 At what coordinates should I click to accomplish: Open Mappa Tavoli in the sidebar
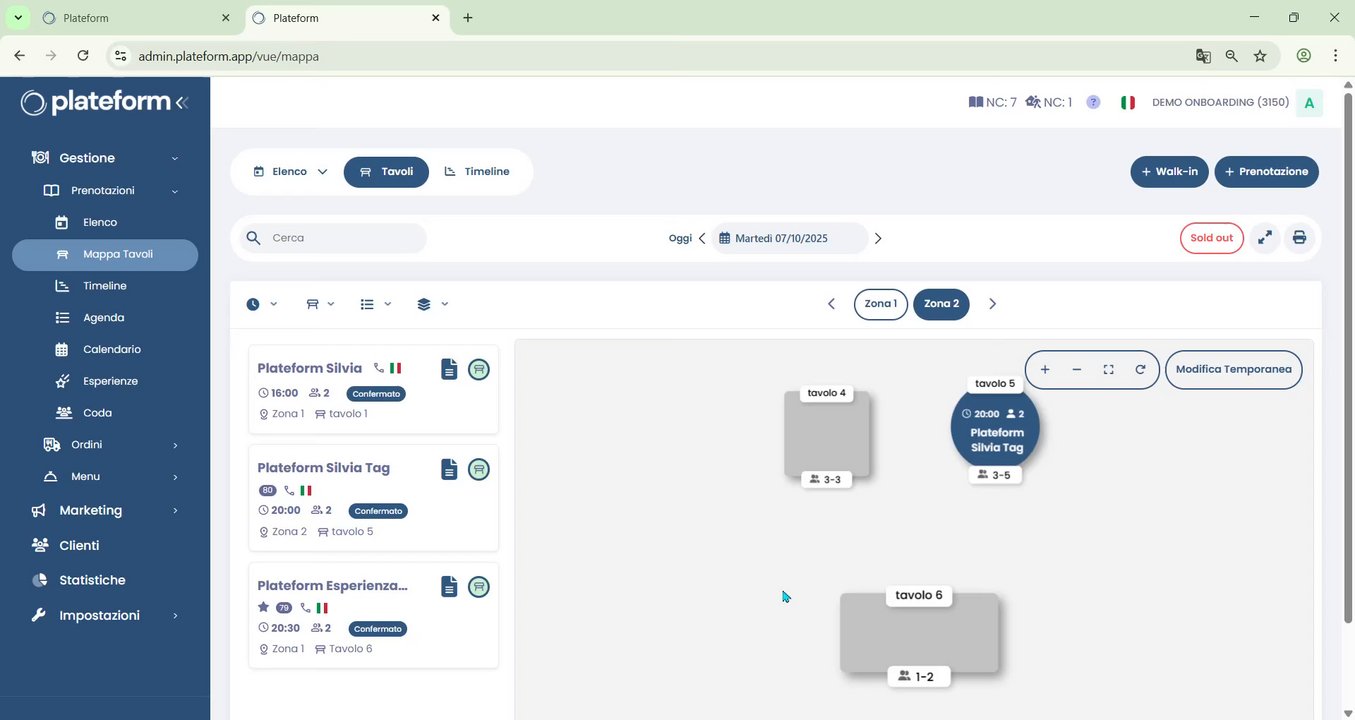click(x=105, y=254)
